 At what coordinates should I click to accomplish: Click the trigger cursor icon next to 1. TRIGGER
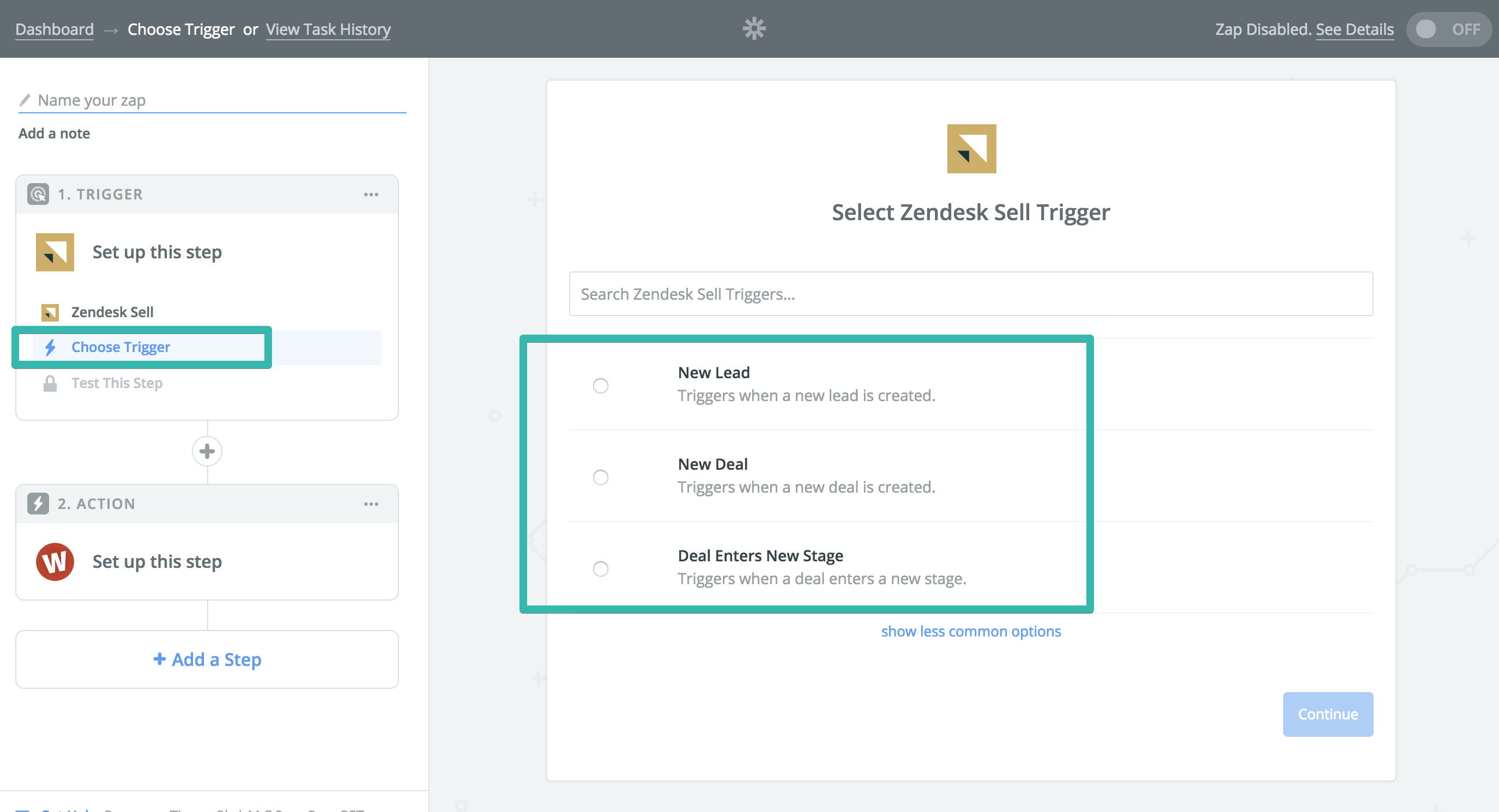coord(38,193)
